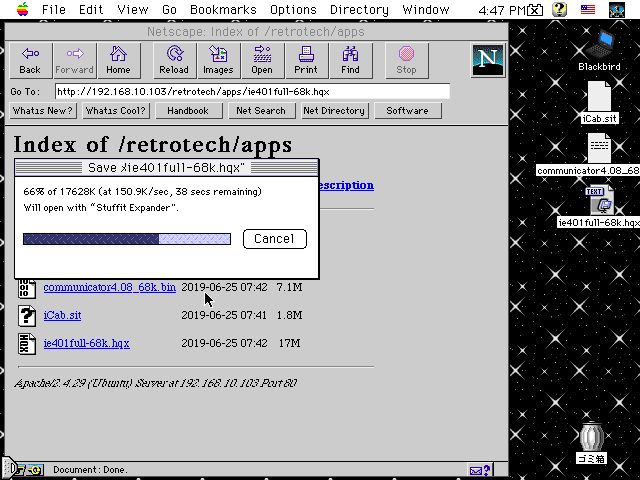
Task: Open the View menu
Action: tap(133, 9)
